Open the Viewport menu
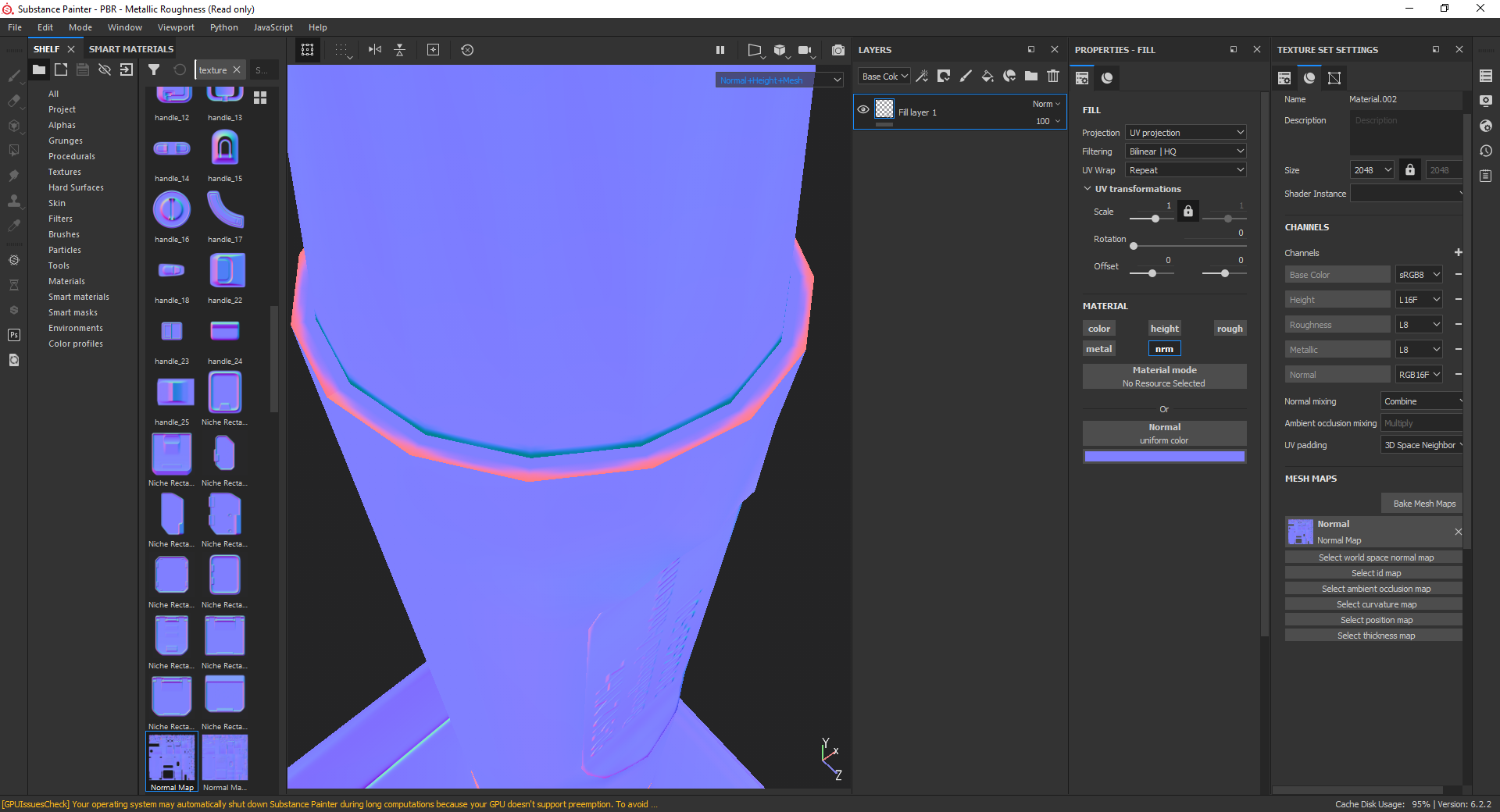This screenshot has width=1500, height=812. coord(176,27)
